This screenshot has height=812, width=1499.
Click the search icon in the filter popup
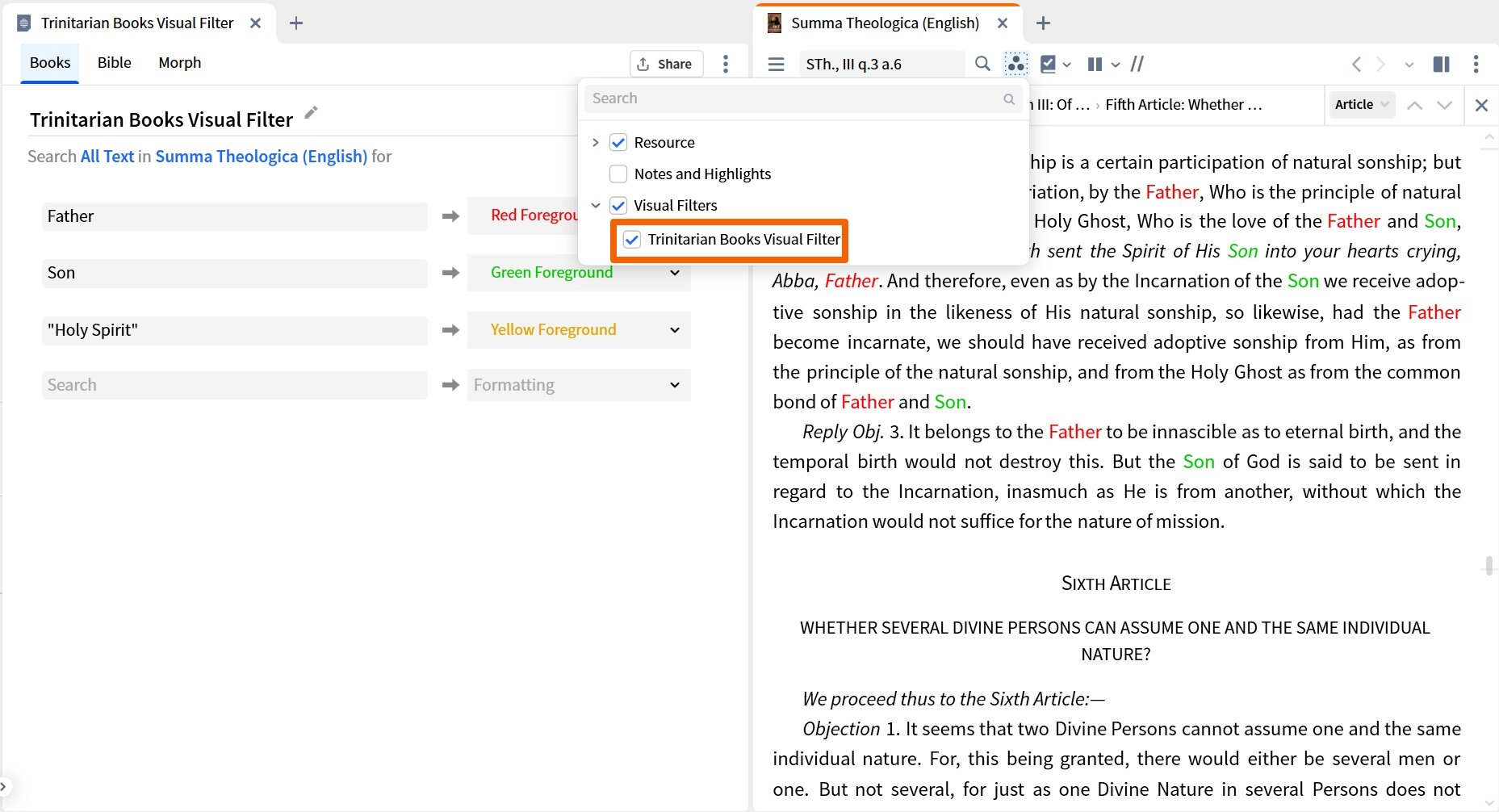point(1009,98)
